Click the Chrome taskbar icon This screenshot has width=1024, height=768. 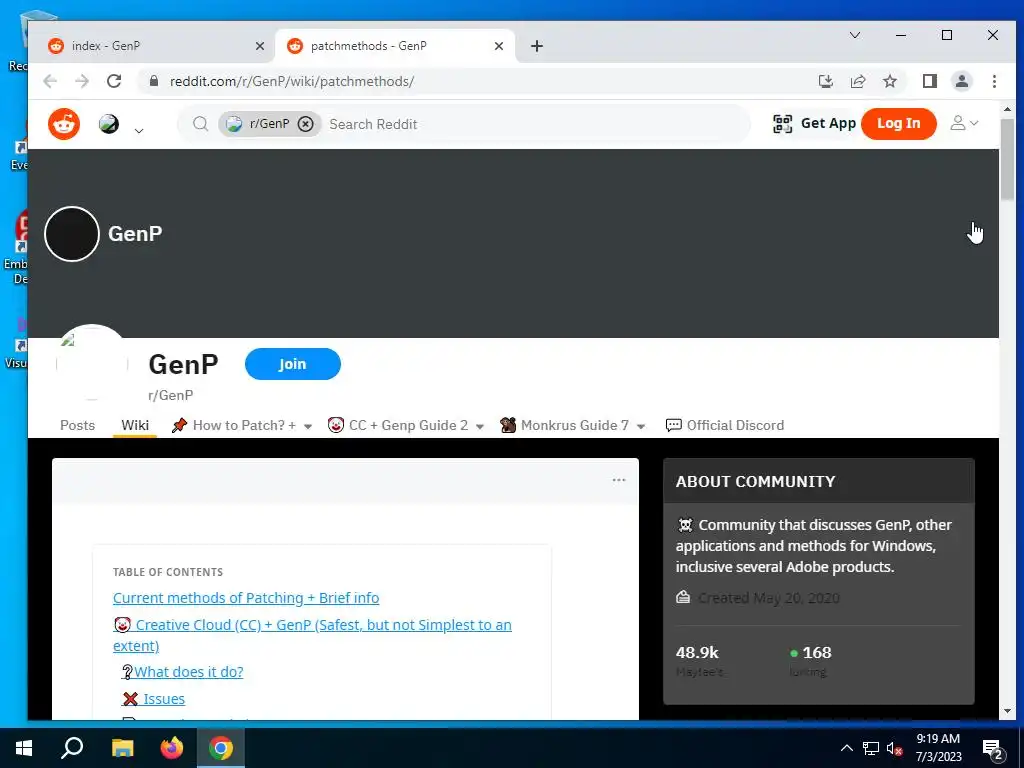pyautogui.click(x=221, y=748)
